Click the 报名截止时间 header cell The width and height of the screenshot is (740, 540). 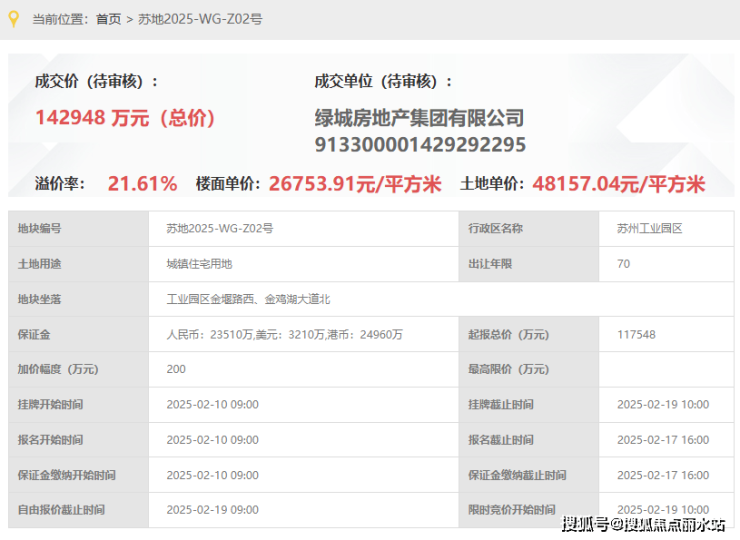coord(529,440)
